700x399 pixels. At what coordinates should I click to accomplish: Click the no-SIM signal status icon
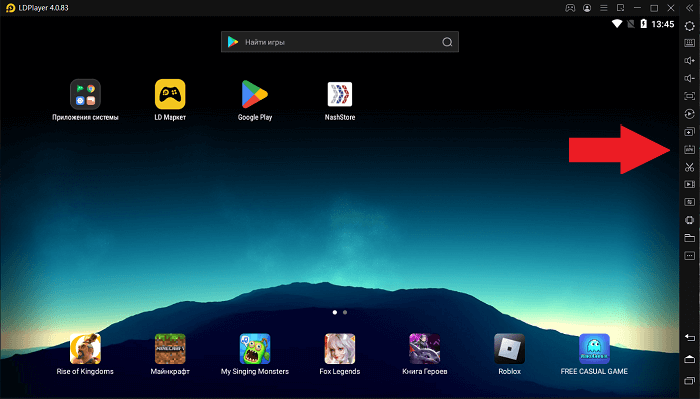631,24
